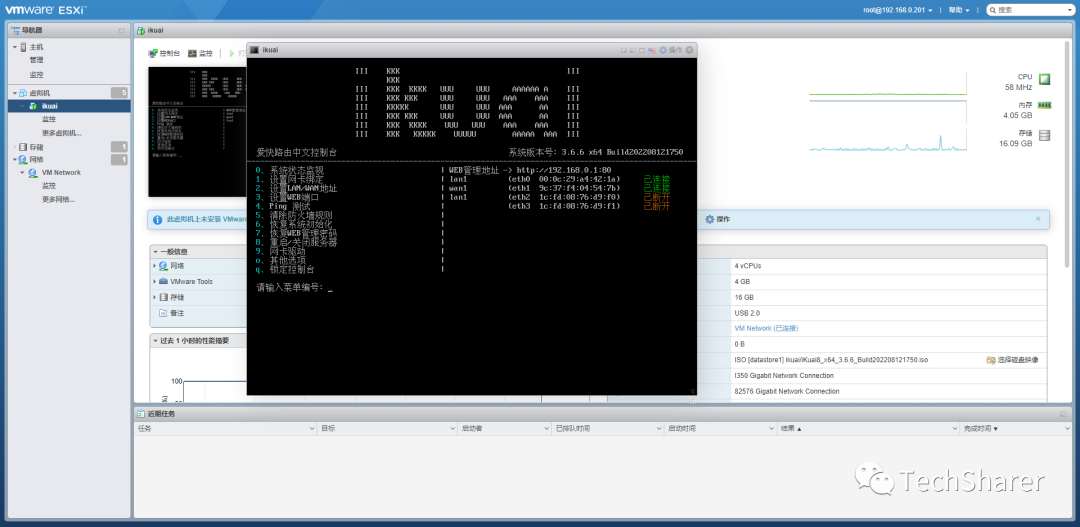Expand the 网络 row in general information

pyautogui.click(x=155, y=266)
